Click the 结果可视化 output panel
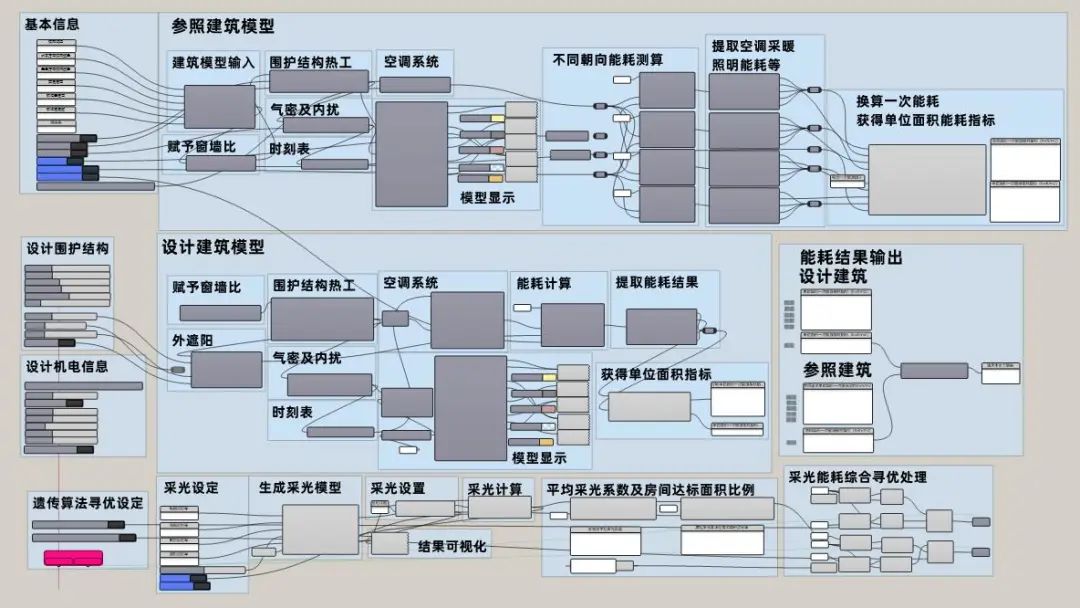Viewport: 1080px width, 608px height. pos(389,543)
